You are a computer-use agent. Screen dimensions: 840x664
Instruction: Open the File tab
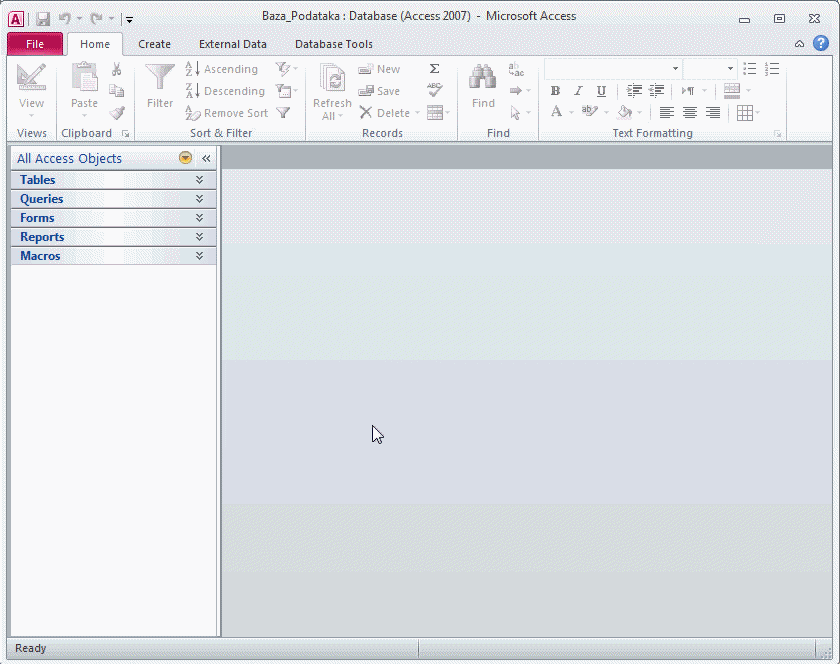pyautogui.click(x=35, y=44)
